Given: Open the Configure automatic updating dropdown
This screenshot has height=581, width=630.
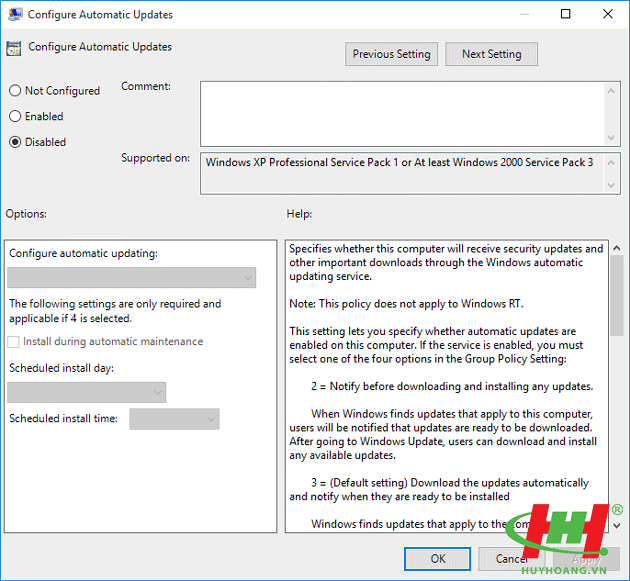Looking at the screenshot, I should (x=131, y=278).
